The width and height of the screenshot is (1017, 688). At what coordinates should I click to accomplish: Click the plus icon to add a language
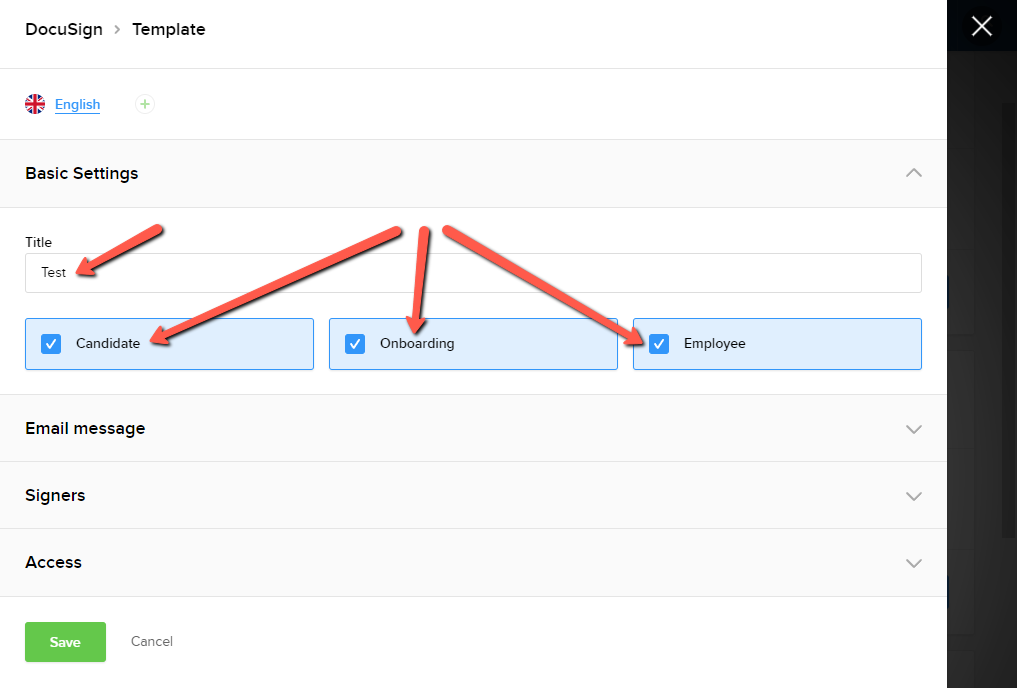[x=144, y=103]
